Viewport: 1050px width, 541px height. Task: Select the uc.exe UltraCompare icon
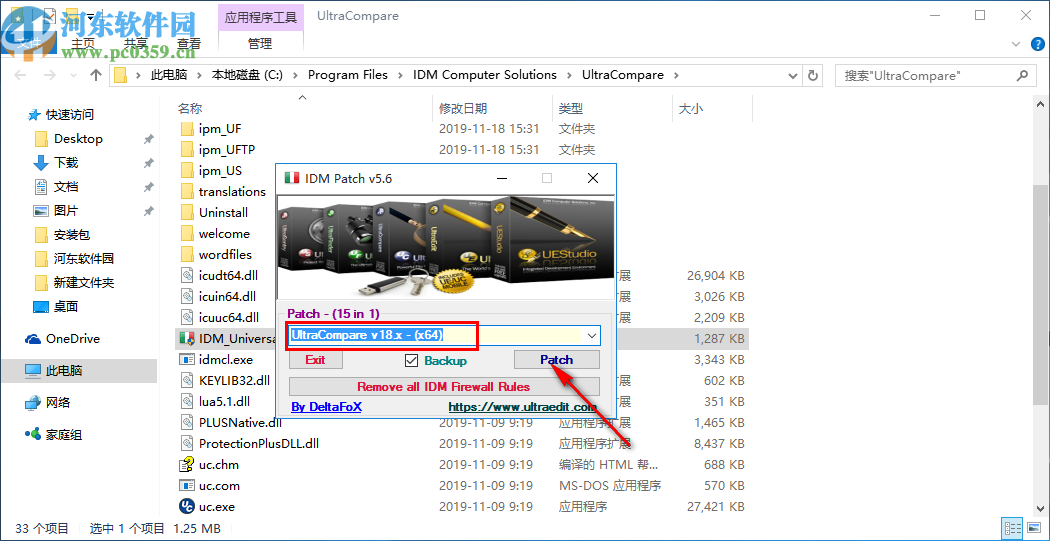(x=187, y=507)
